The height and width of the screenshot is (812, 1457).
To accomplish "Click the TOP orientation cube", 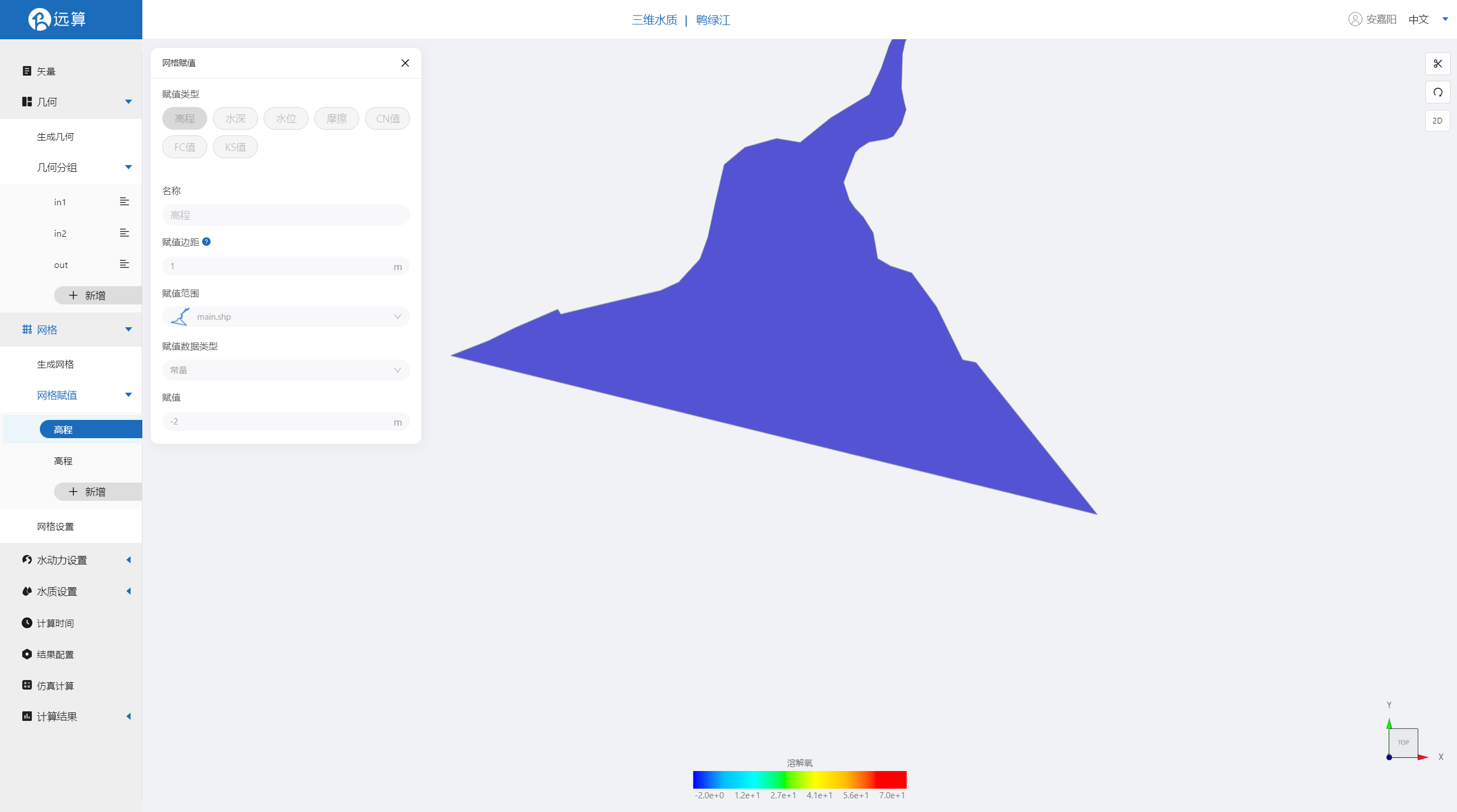I will (x=1403, y=743).
